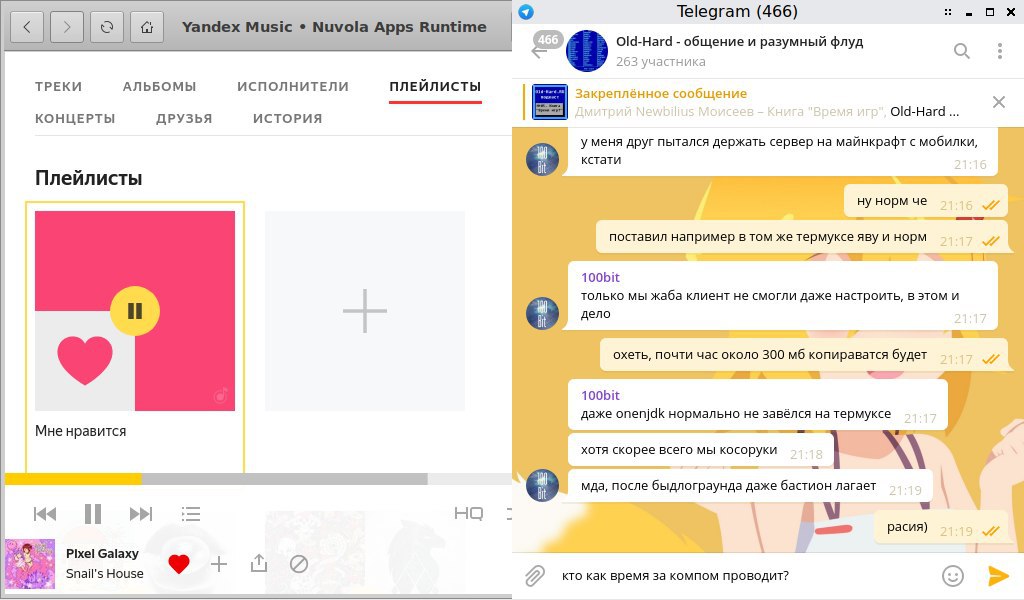Skip to previous track

pos(44,514)
